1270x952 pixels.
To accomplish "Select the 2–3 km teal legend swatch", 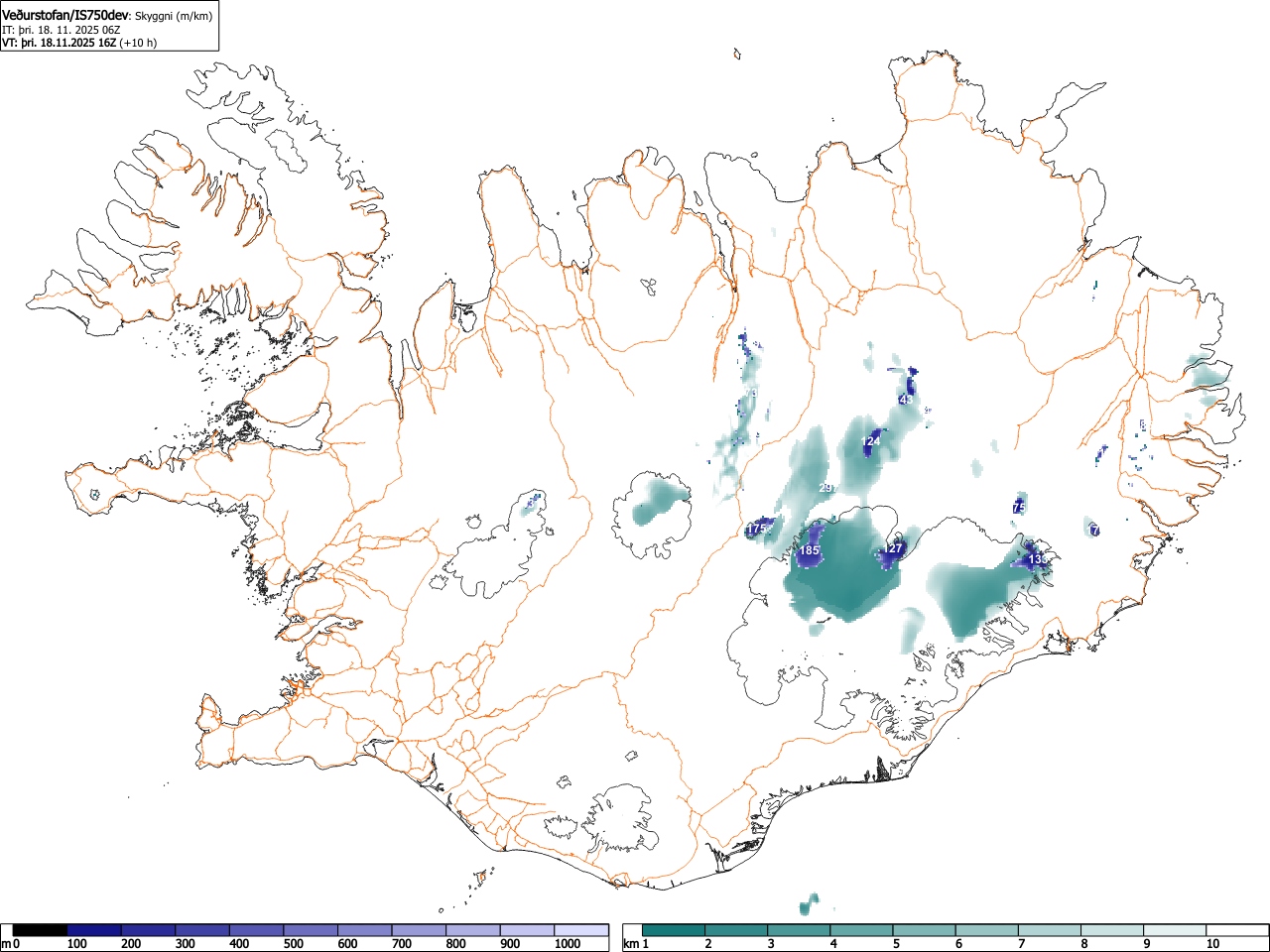I will point(736,930).
